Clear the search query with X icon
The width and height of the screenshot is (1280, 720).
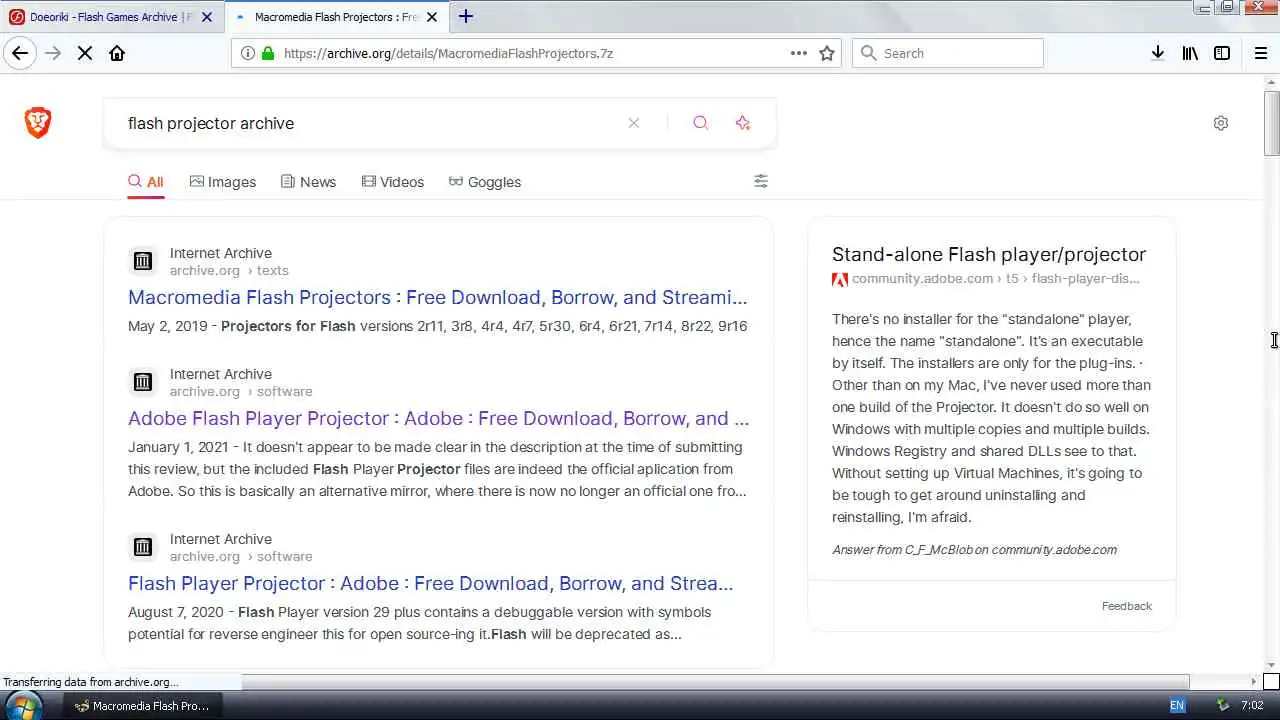[634, 123]
